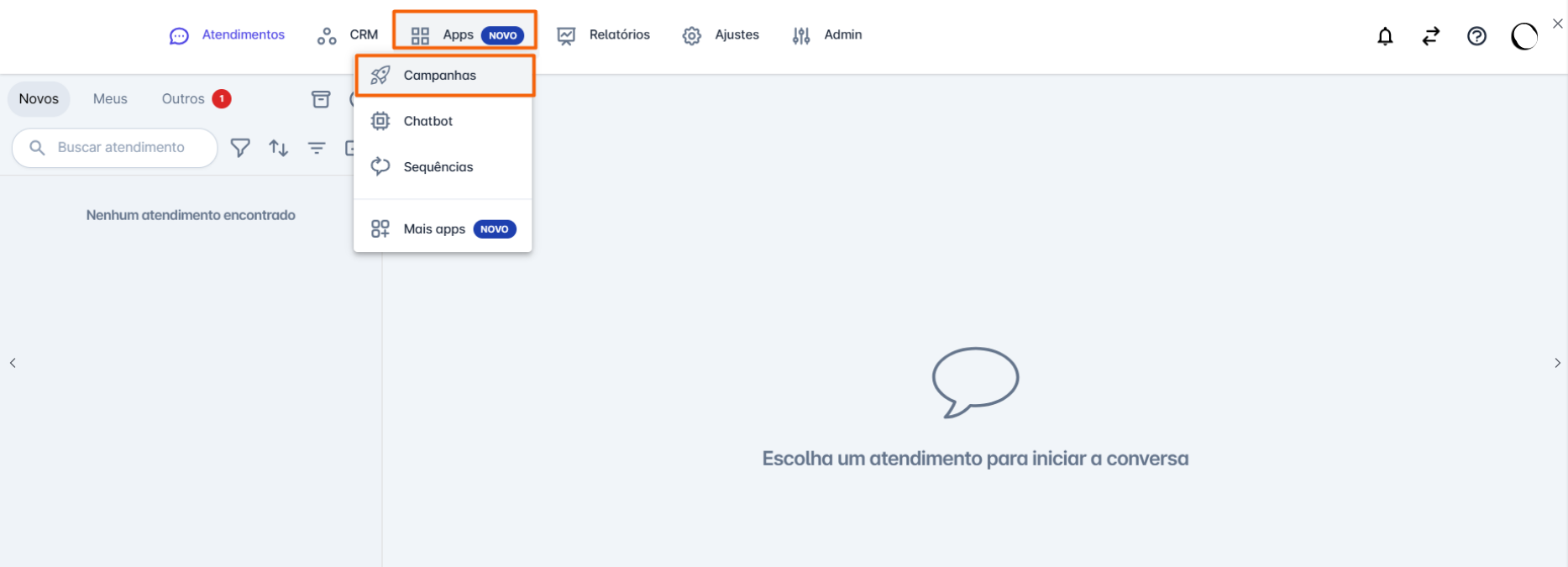
Task: Open the user profile avatar
Action: pyautogui.click(x=1523, y=36)
